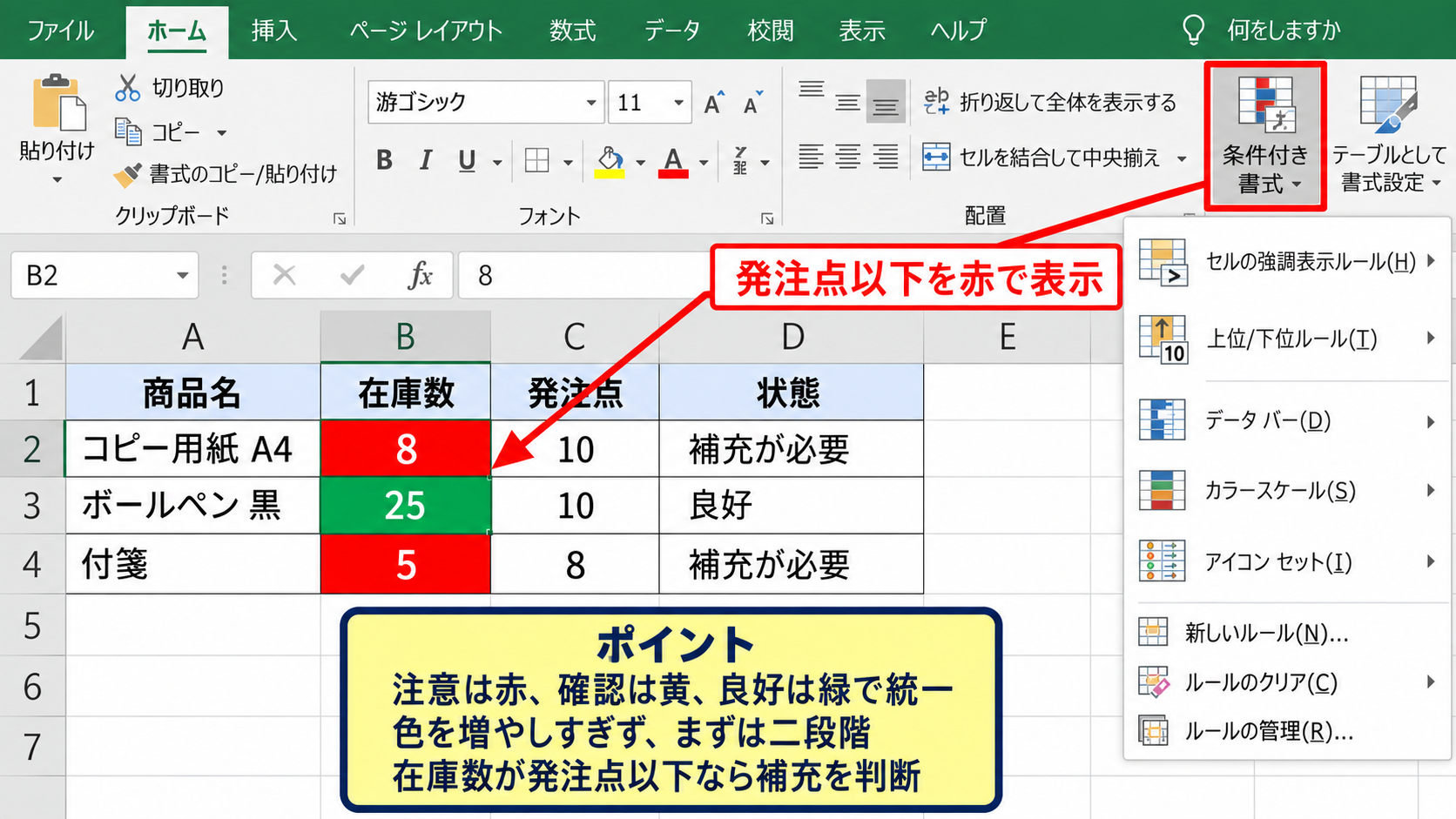Click the Font Color red A icon
The width and height of the screenshot is (1456, 819).
coord(673,161)
